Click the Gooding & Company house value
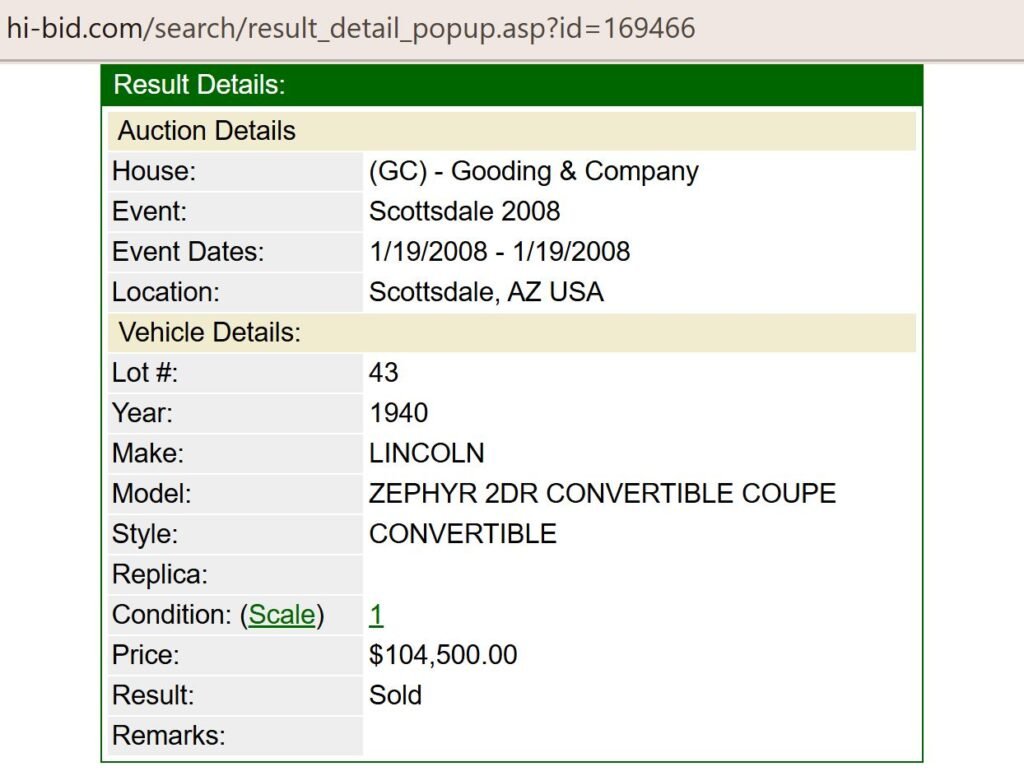1024x776 pixels. [533, 171]
